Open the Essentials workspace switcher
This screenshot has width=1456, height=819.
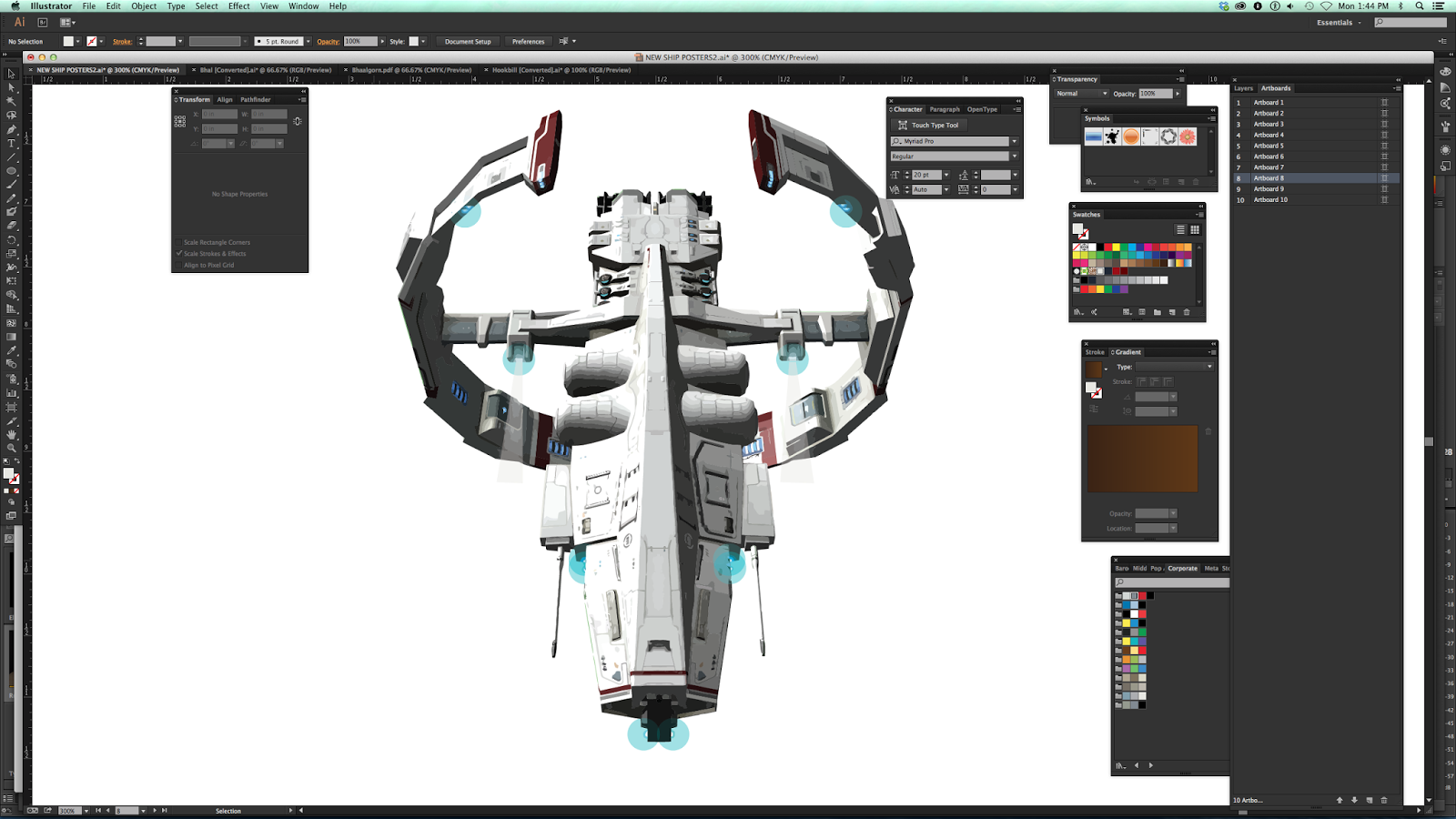1339,23
